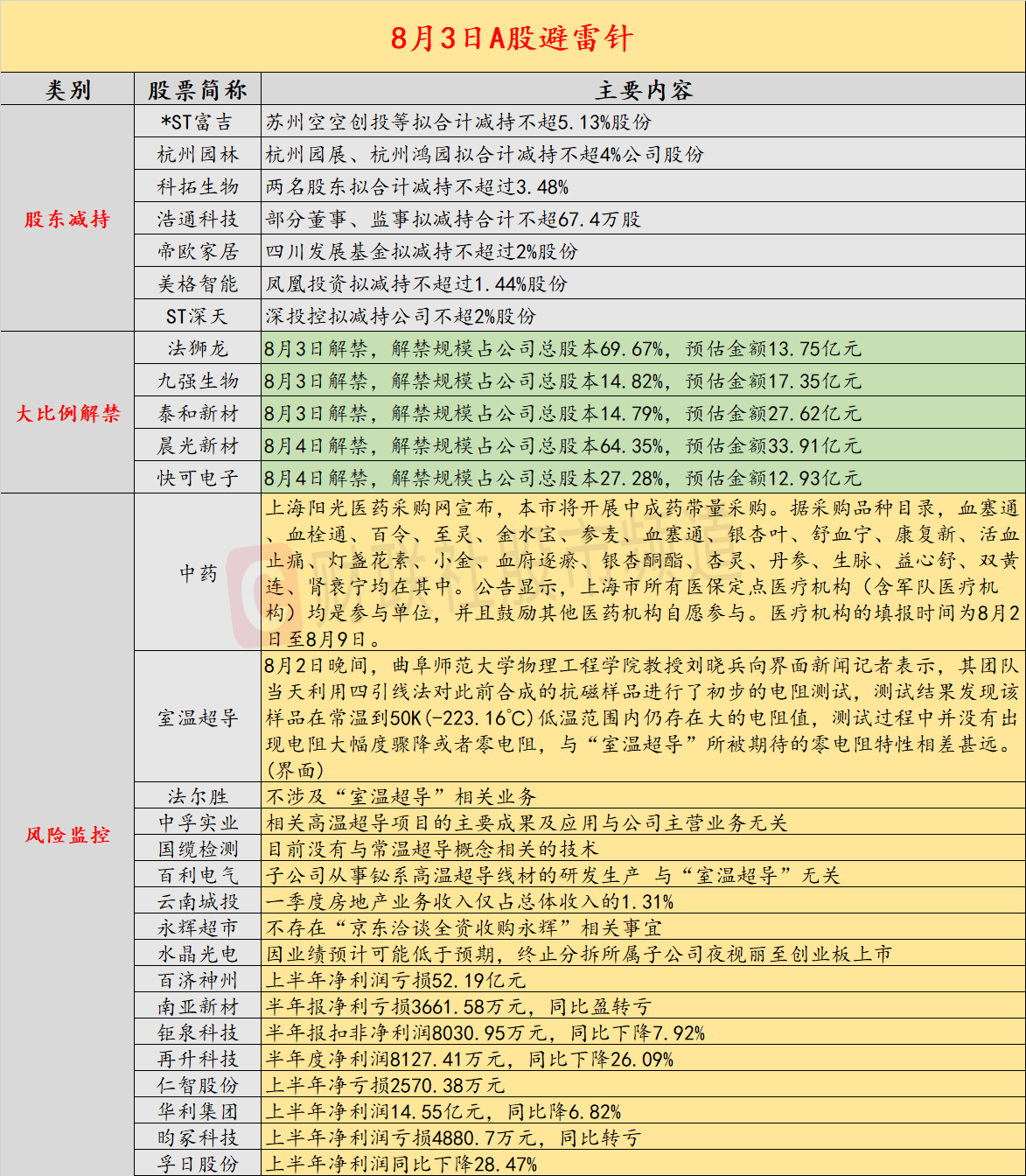Image resolution: width=1026 pixels, height=1176 pixels.
Task: Click 深投控拟减持公司不超2%股份 text
Action: 401,317
